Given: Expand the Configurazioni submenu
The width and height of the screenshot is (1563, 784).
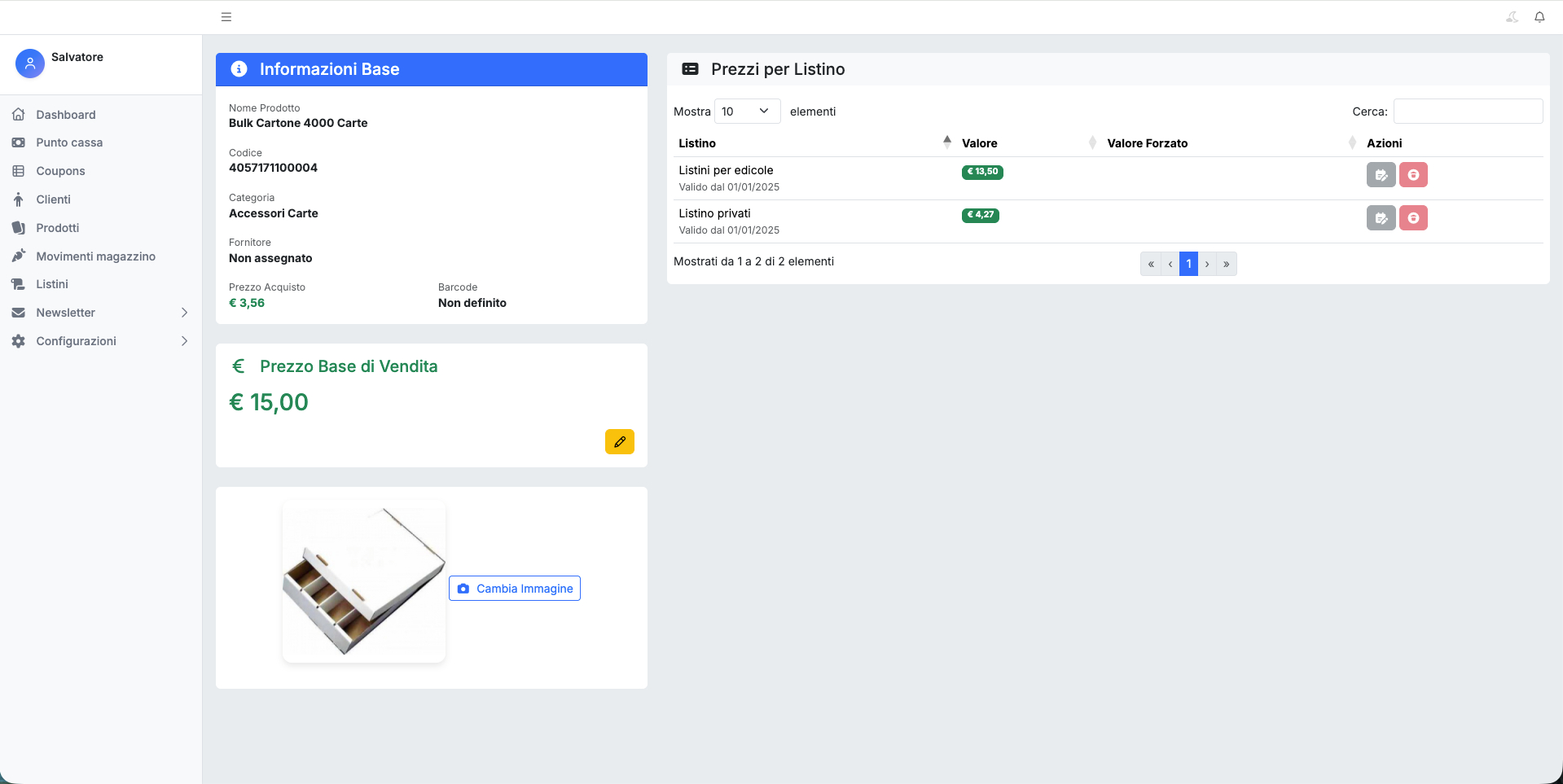Looking at the screenshot, I should [100, 341].
